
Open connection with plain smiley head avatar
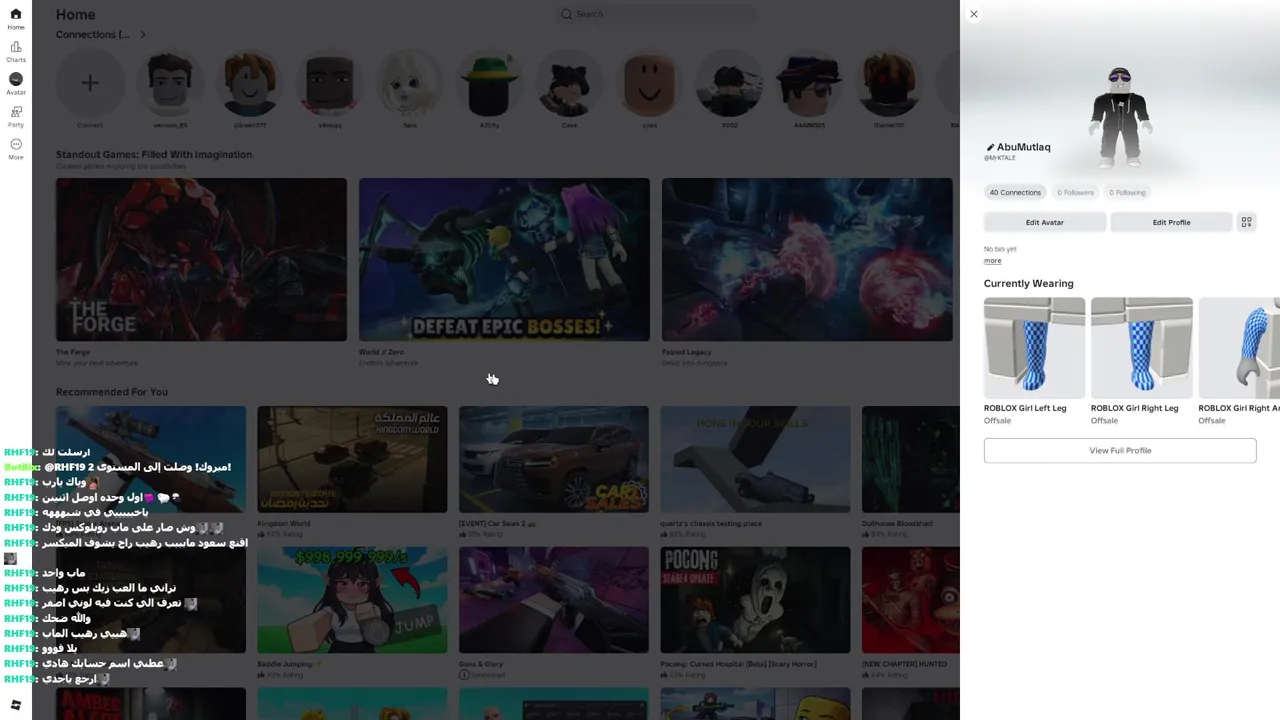pyautogui.click(x=650, y=83)
